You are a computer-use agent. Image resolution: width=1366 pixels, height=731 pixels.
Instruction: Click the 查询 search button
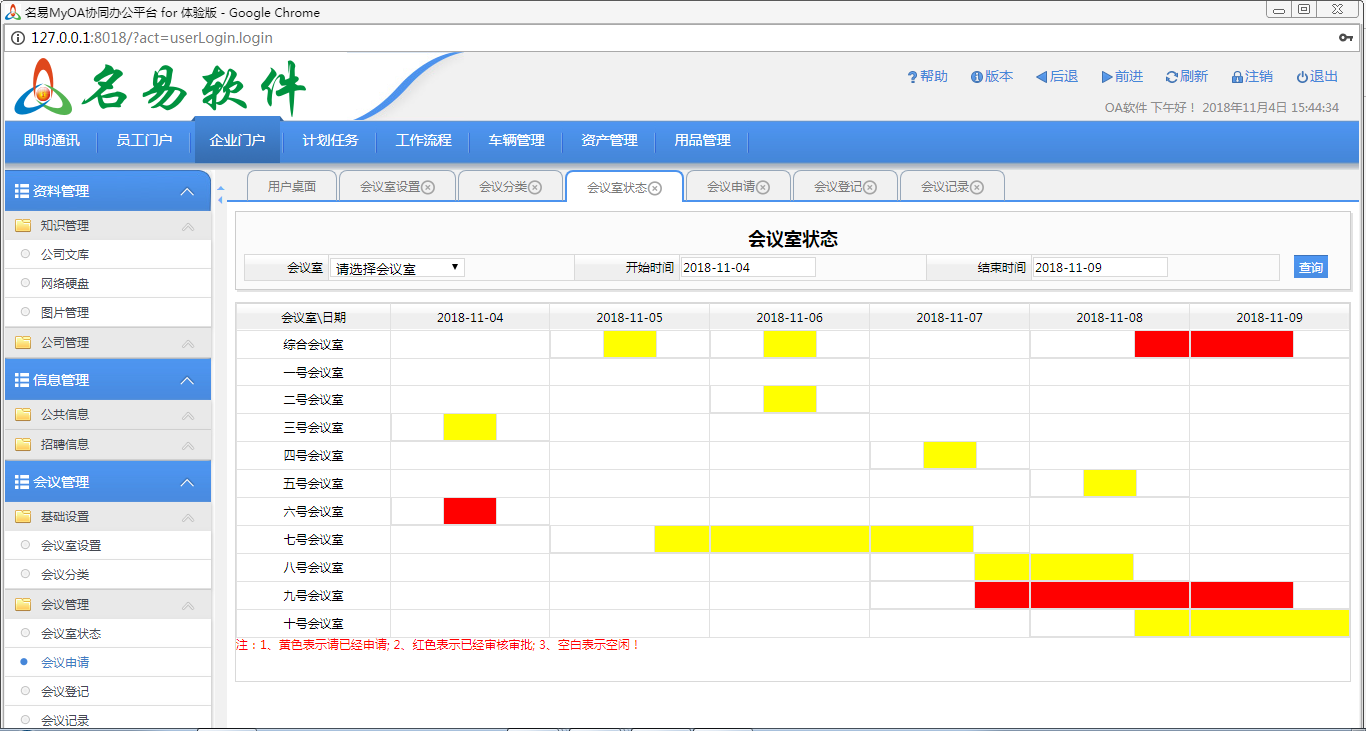(1310, 267)
